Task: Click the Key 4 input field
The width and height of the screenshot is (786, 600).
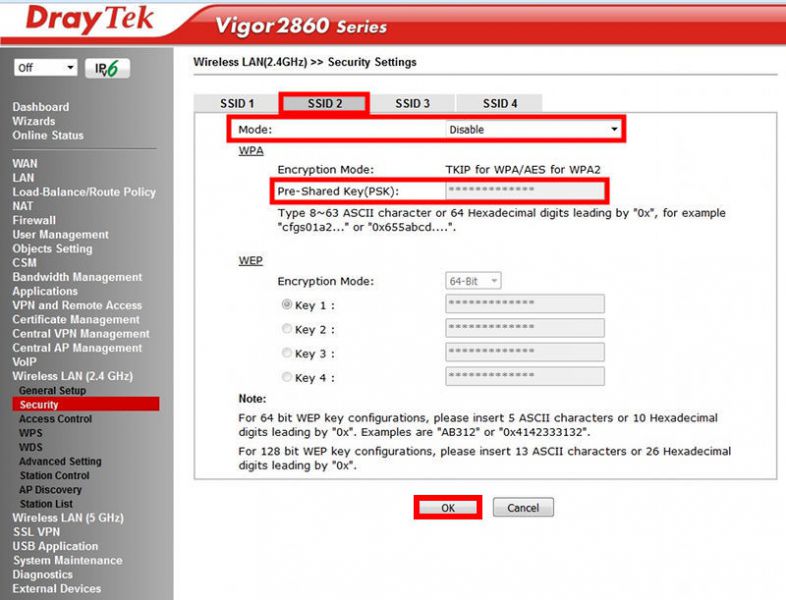Action: pos(524,376)
